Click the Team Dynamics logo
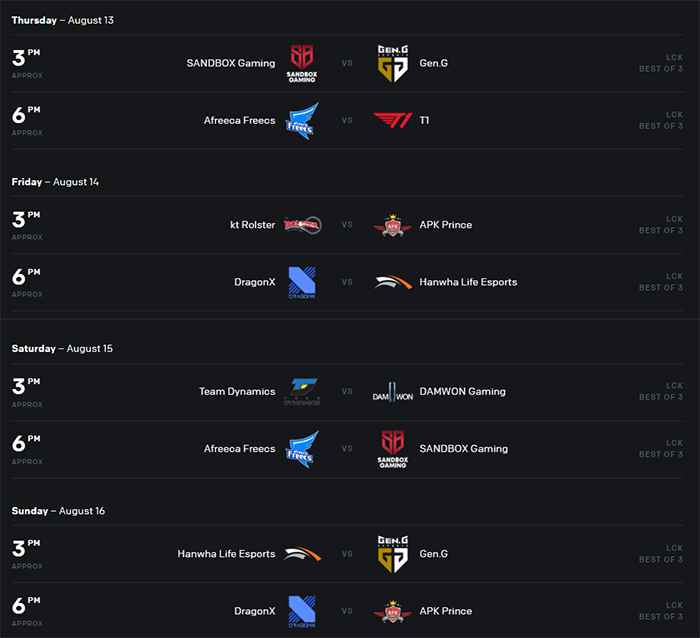 click(x=302, y=392)
